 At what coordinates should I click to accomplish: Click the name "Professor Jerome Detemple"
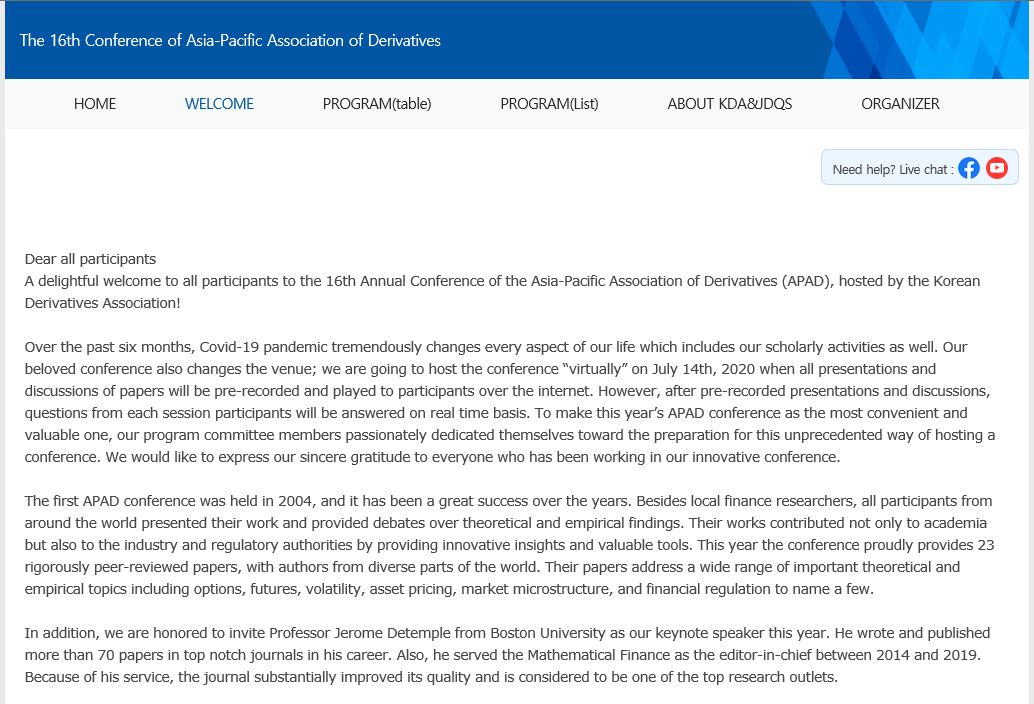tap(359, 633)
